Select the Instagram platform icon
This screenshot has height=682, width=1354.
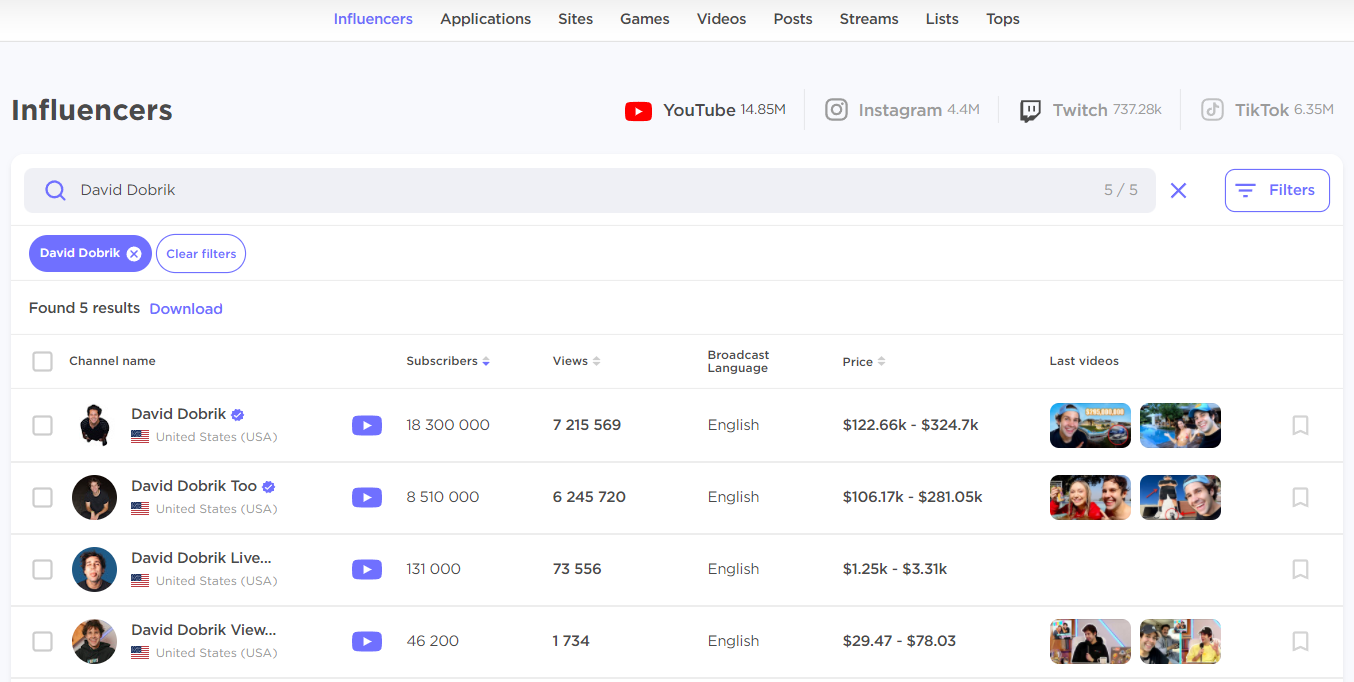[x=836, y=110]
